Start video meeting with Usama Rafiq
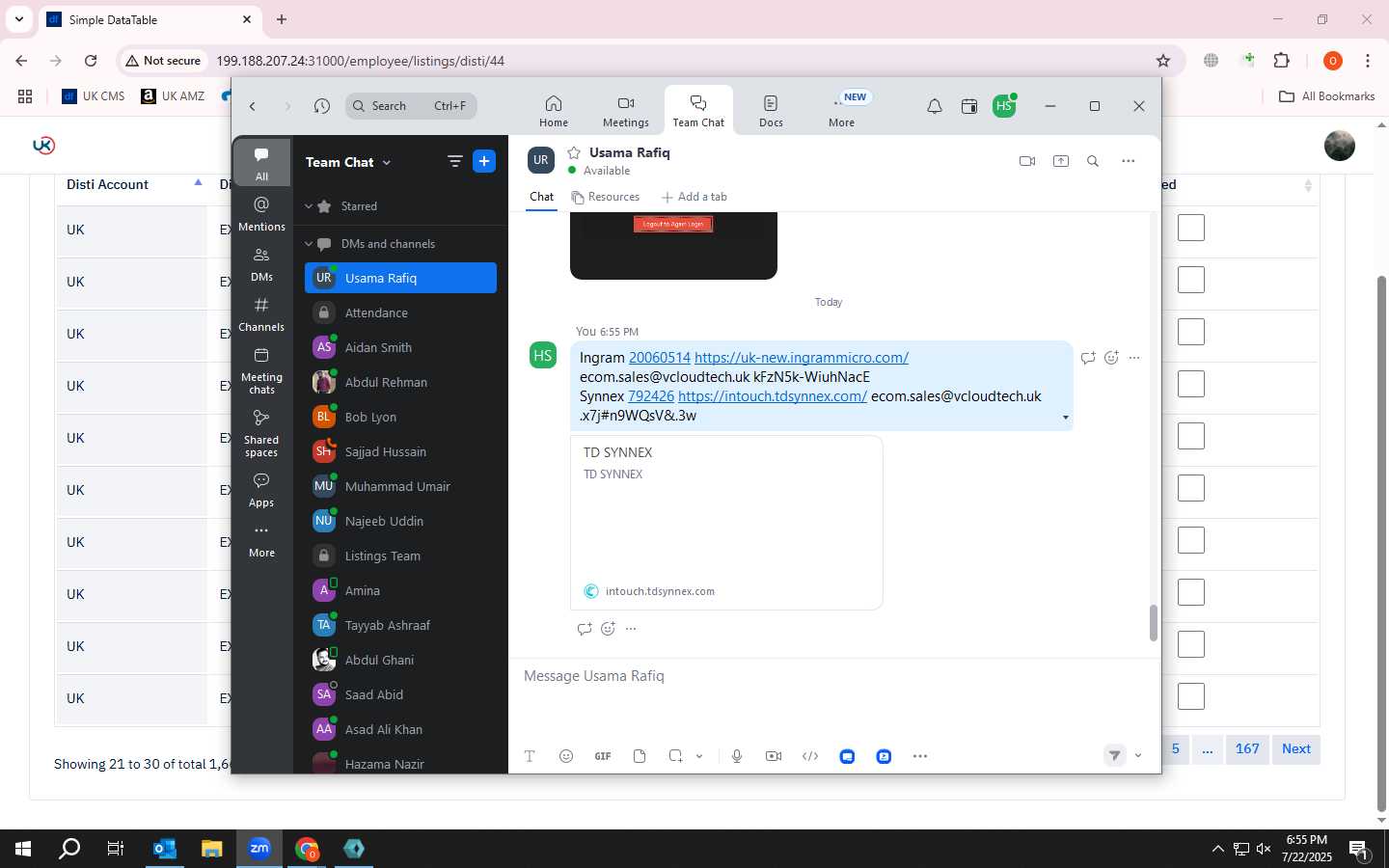Viewport: 1389px width, 868px height. [x=1027, y=161]
